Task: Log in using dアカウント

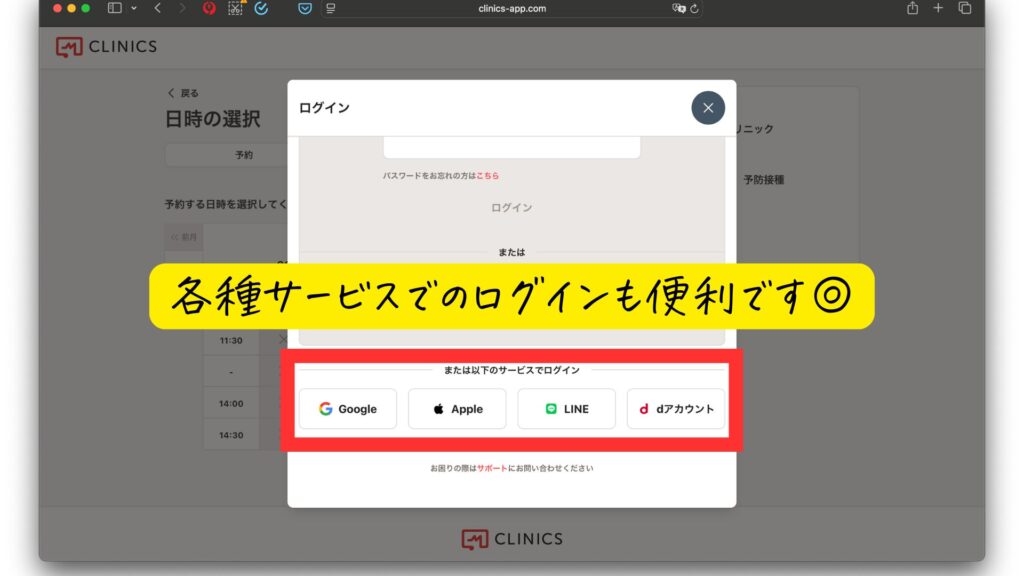Action: point(676,409)
